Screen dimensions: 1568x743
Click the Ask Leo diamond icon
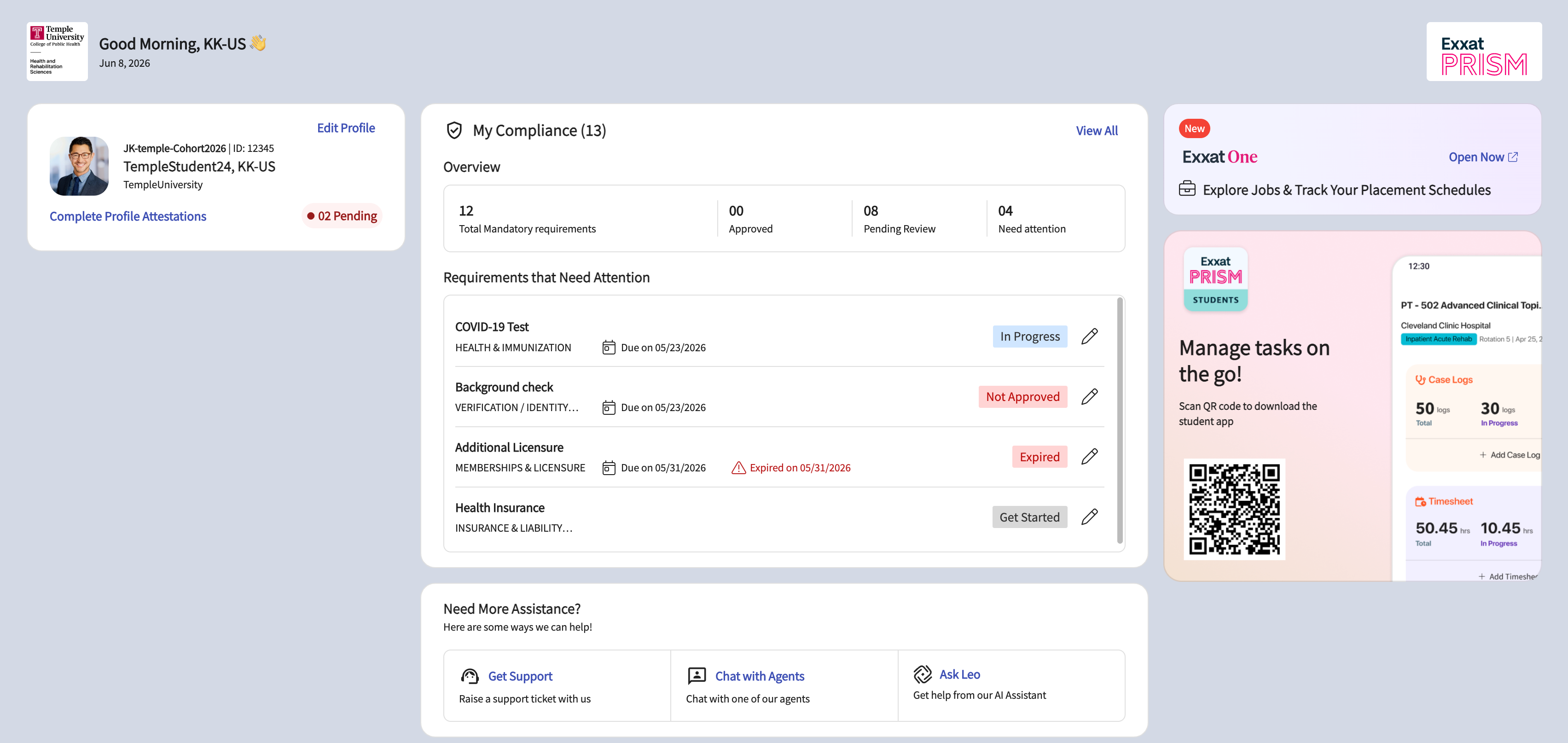922,674
